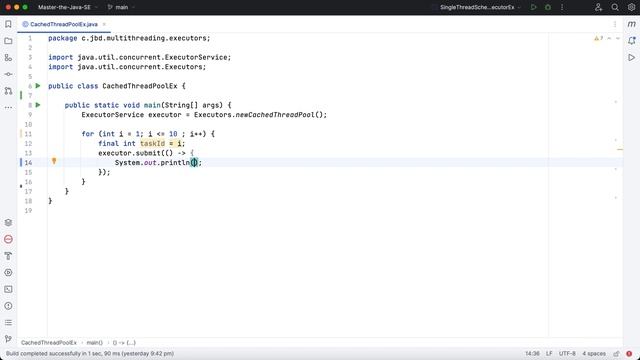
Task: Go to next highlighted problem arrow
Action: 618,38
